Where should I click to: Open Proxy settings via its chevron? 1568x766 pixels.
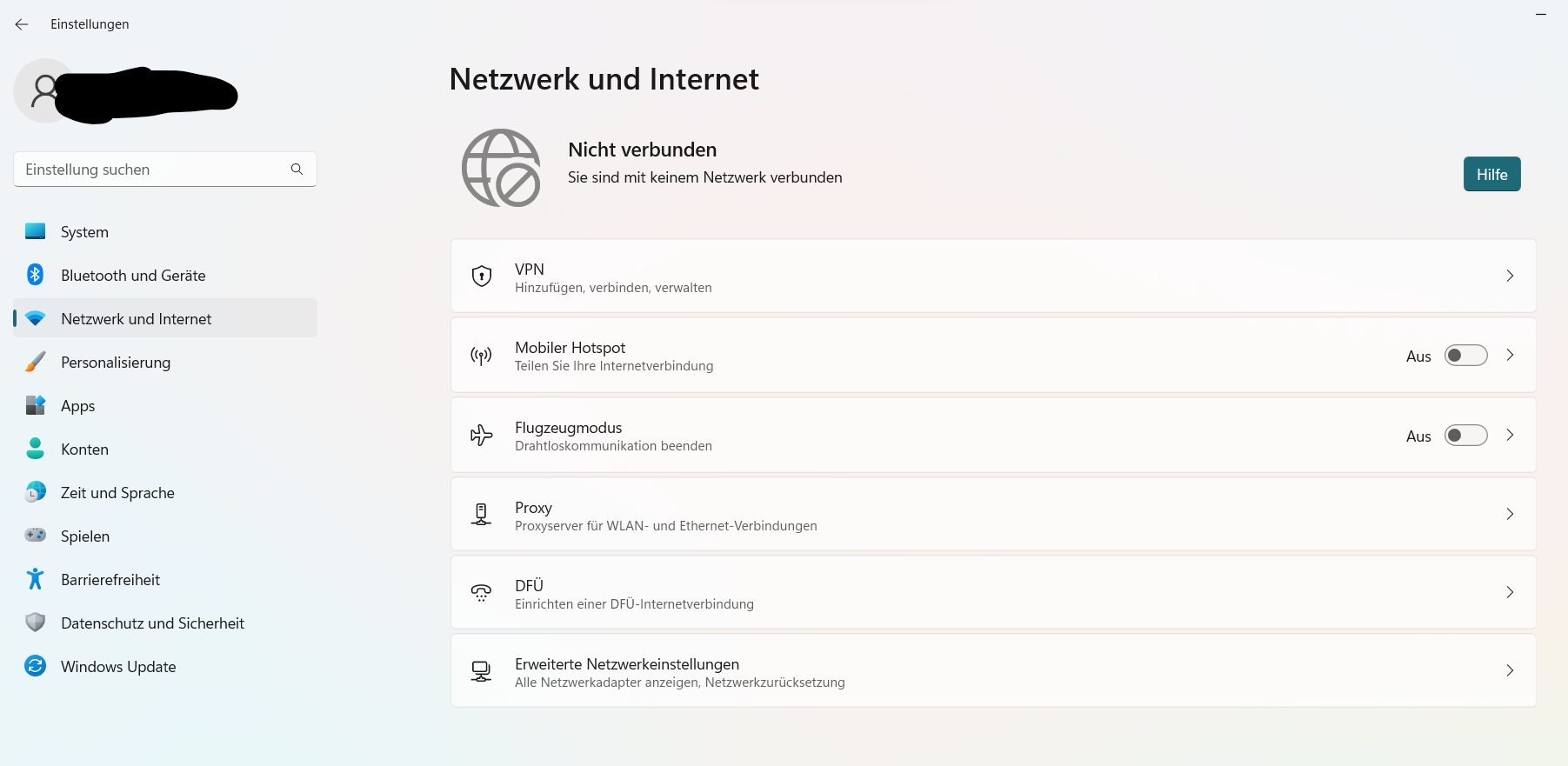click(x=1510, y=514)
